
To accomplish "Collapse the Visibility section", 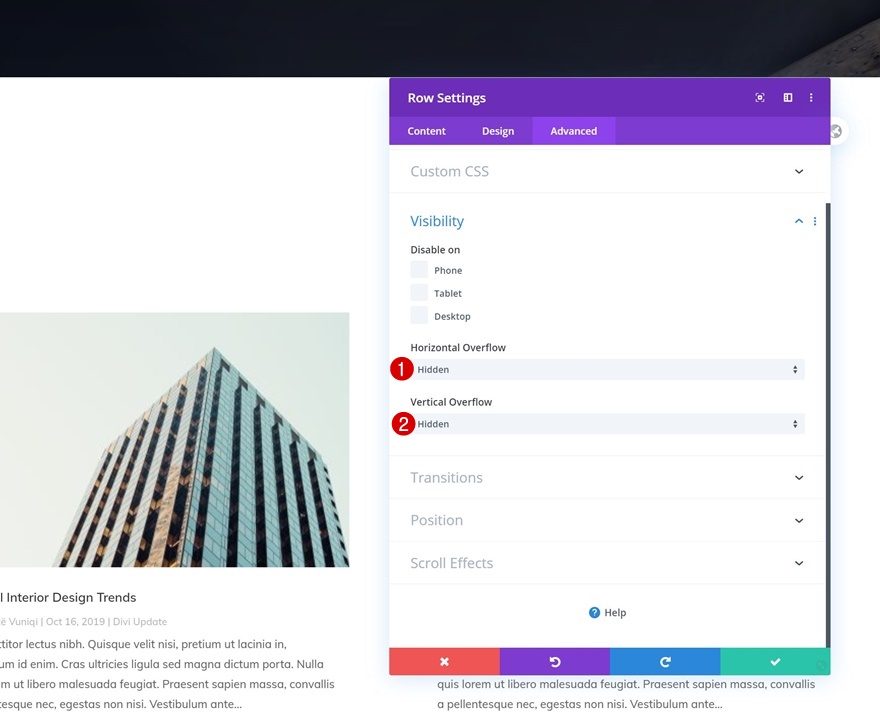I will 799,221.
